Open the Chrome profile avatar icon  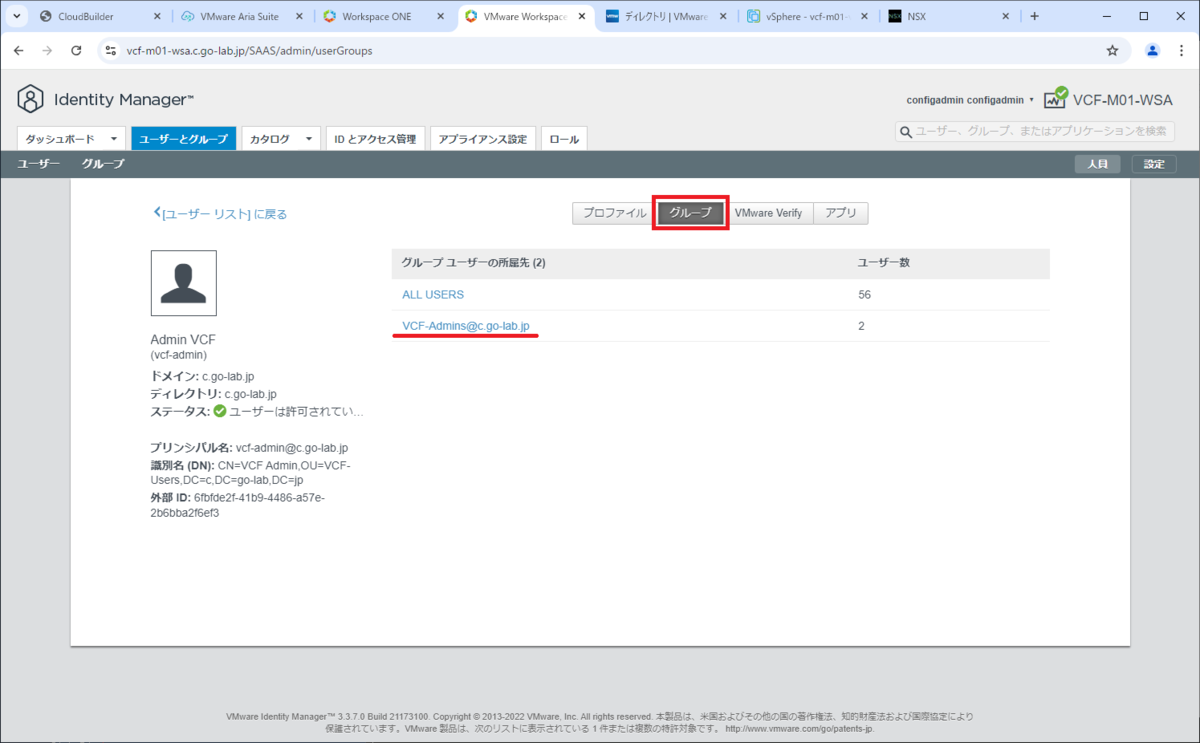(x=1152, y=50)
